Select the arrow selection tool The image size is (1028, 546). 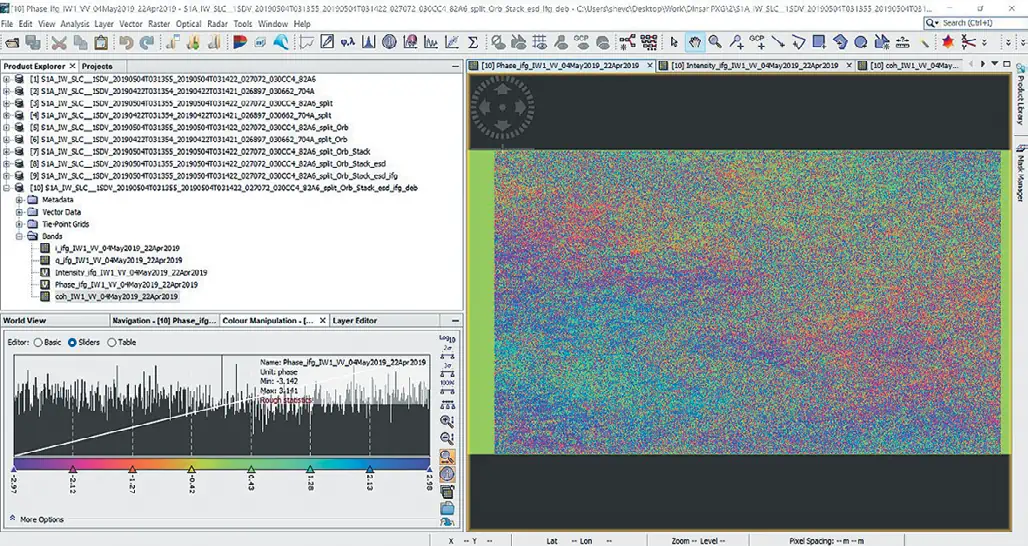click(x=674, y=42)
